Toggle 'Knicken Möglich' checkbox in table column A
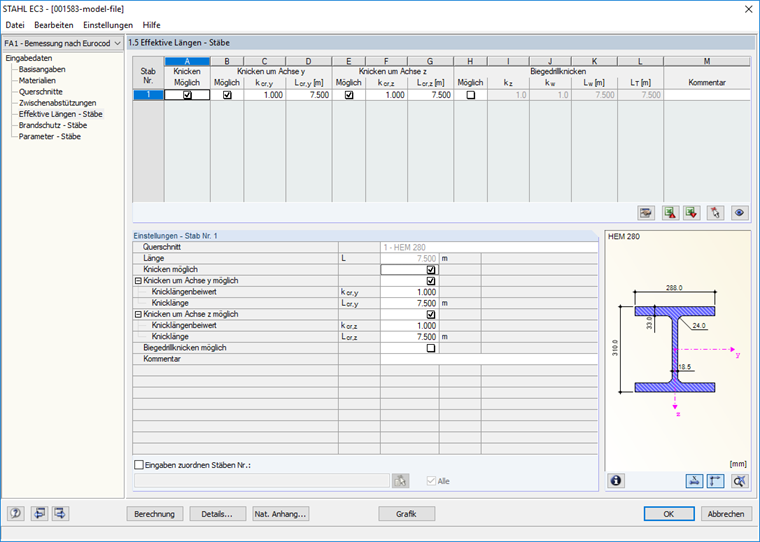This screenshot has width=760, height=542. 187,95
